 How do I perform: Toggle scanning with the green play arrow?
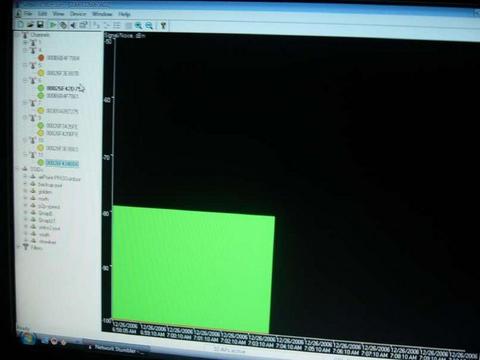click(x=53, y=25)
